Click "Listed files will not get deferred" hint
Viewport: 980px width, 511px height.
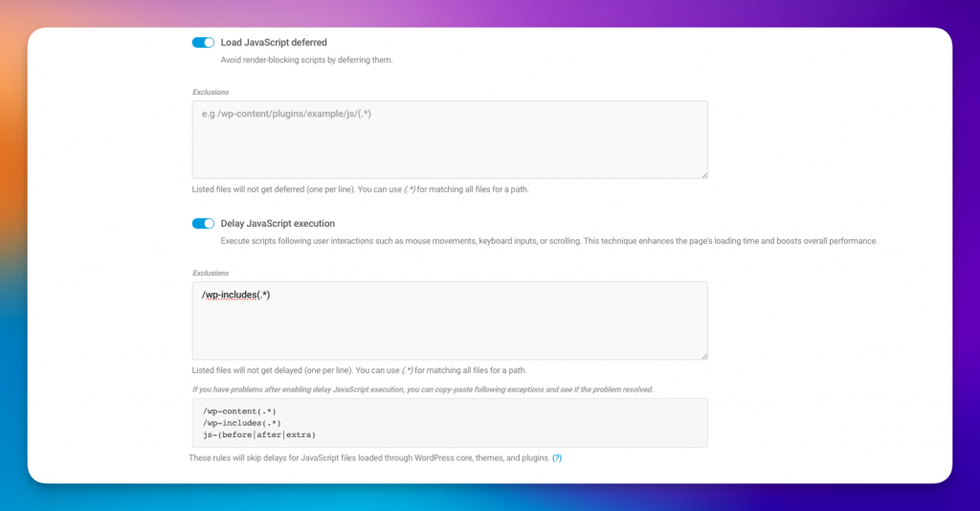(x=360, y=189)
